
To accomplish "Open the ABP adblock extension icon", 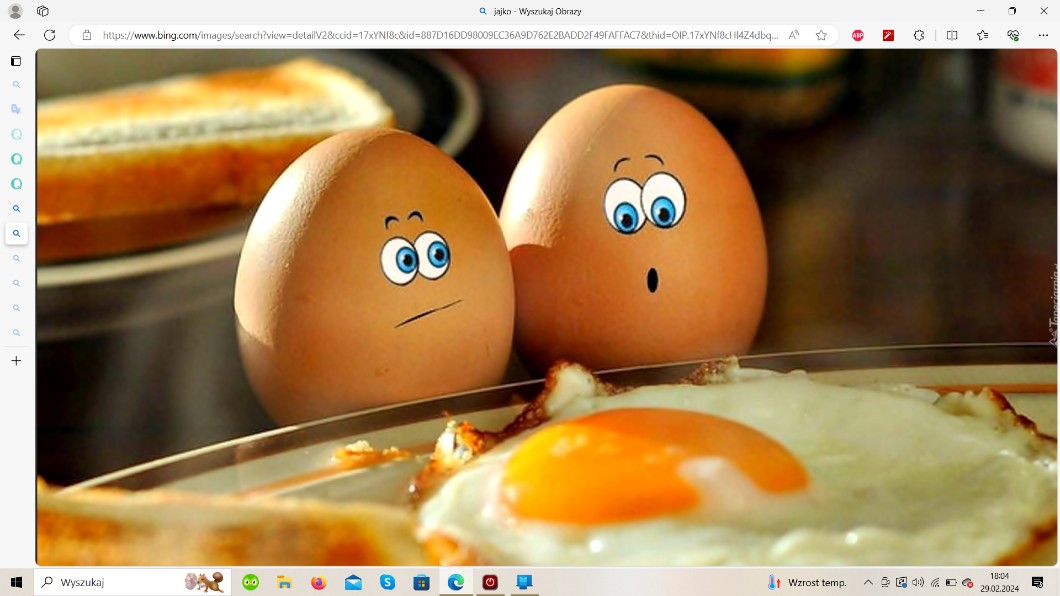I will click(x=858, y=35).
